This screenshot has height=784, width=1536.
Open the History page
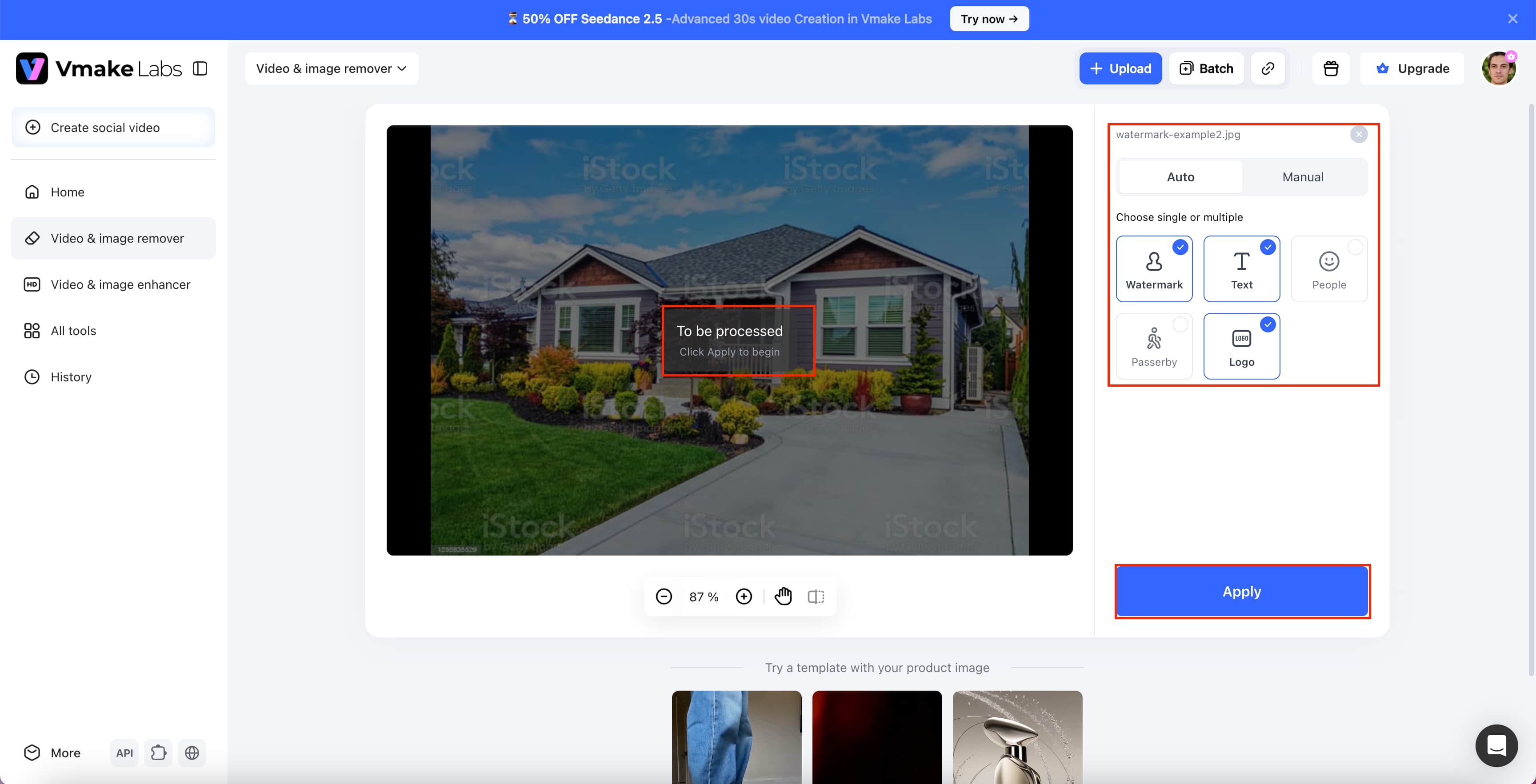[113, 377]
